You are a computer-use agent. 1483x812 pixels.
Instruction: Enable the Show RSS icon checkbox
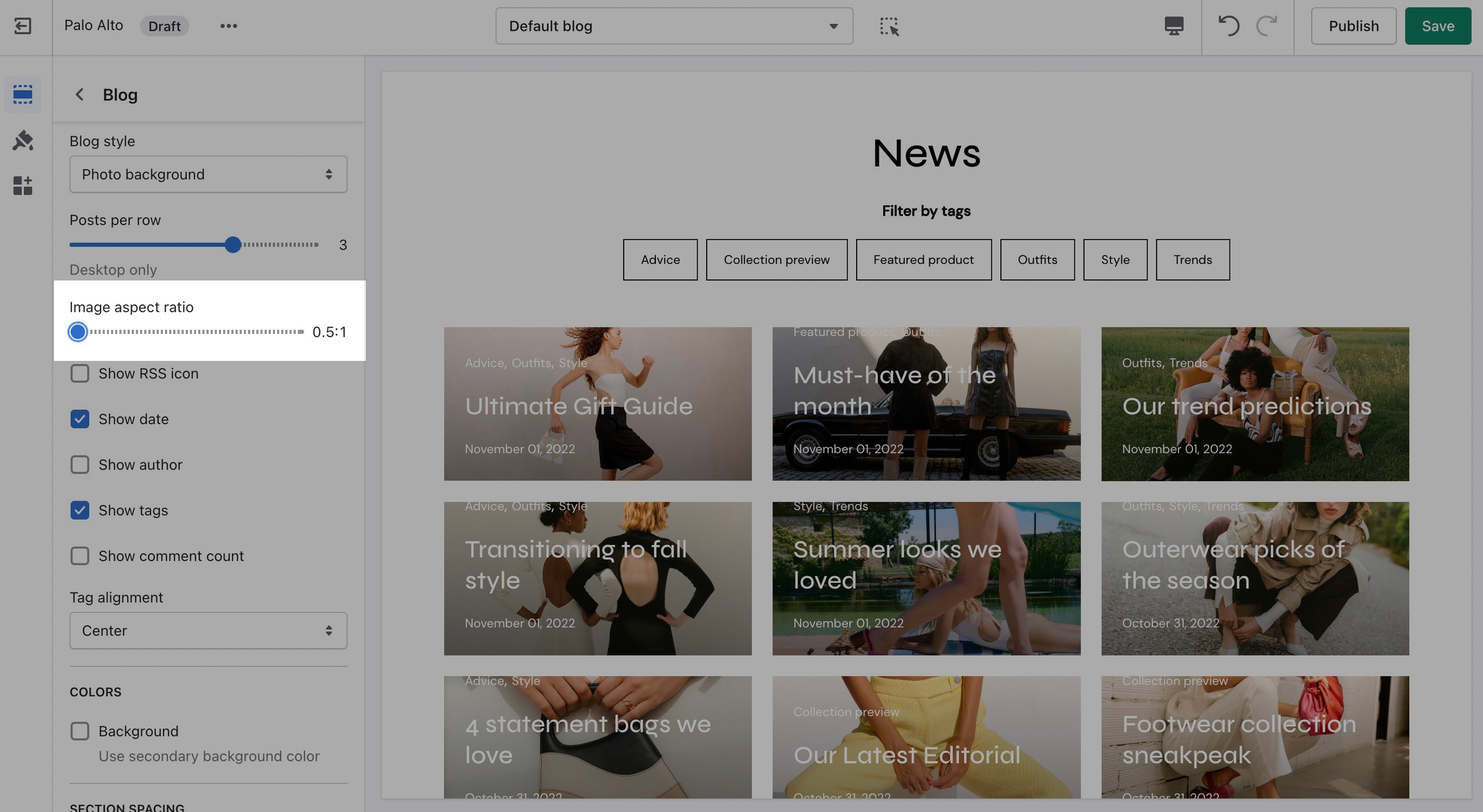pos(80,373)
